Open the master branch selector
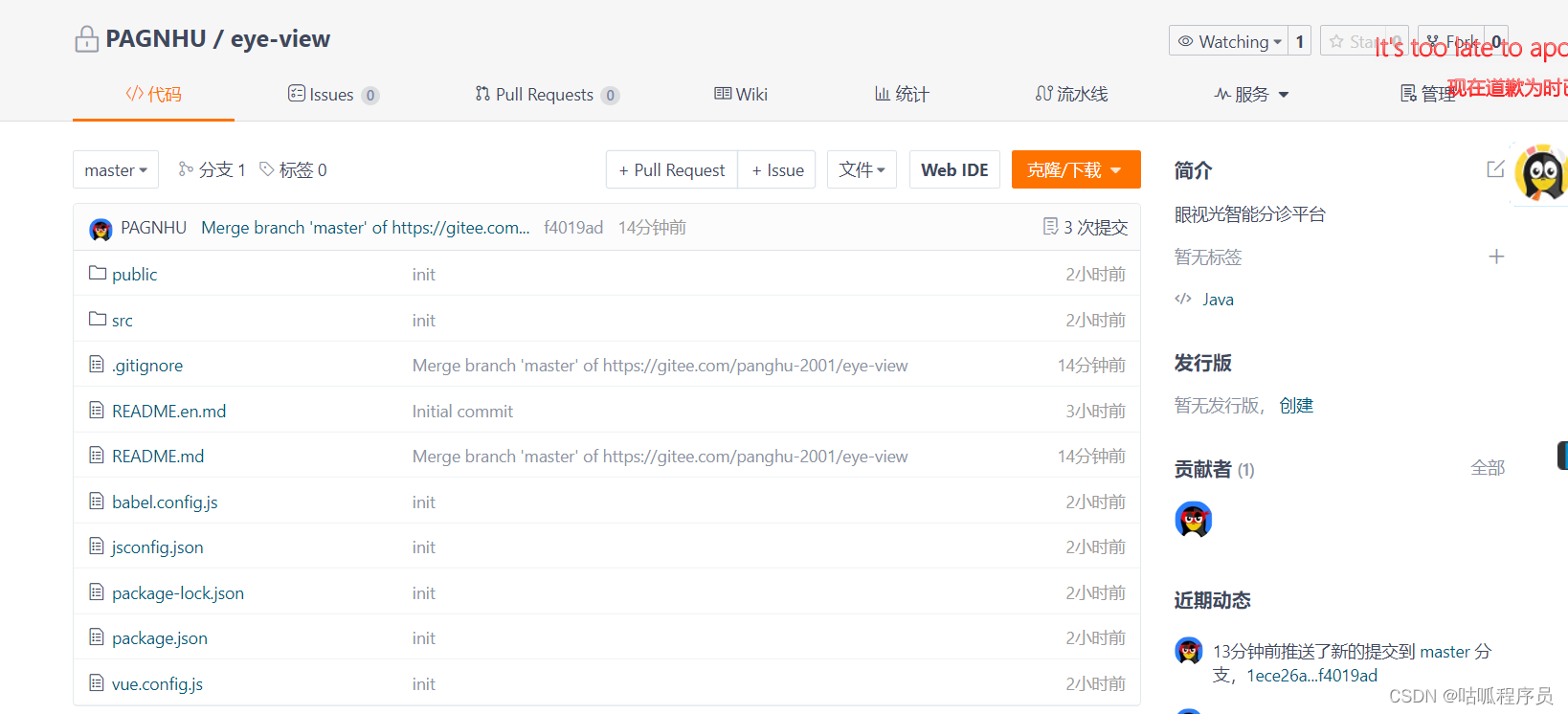 click(116, 169)
